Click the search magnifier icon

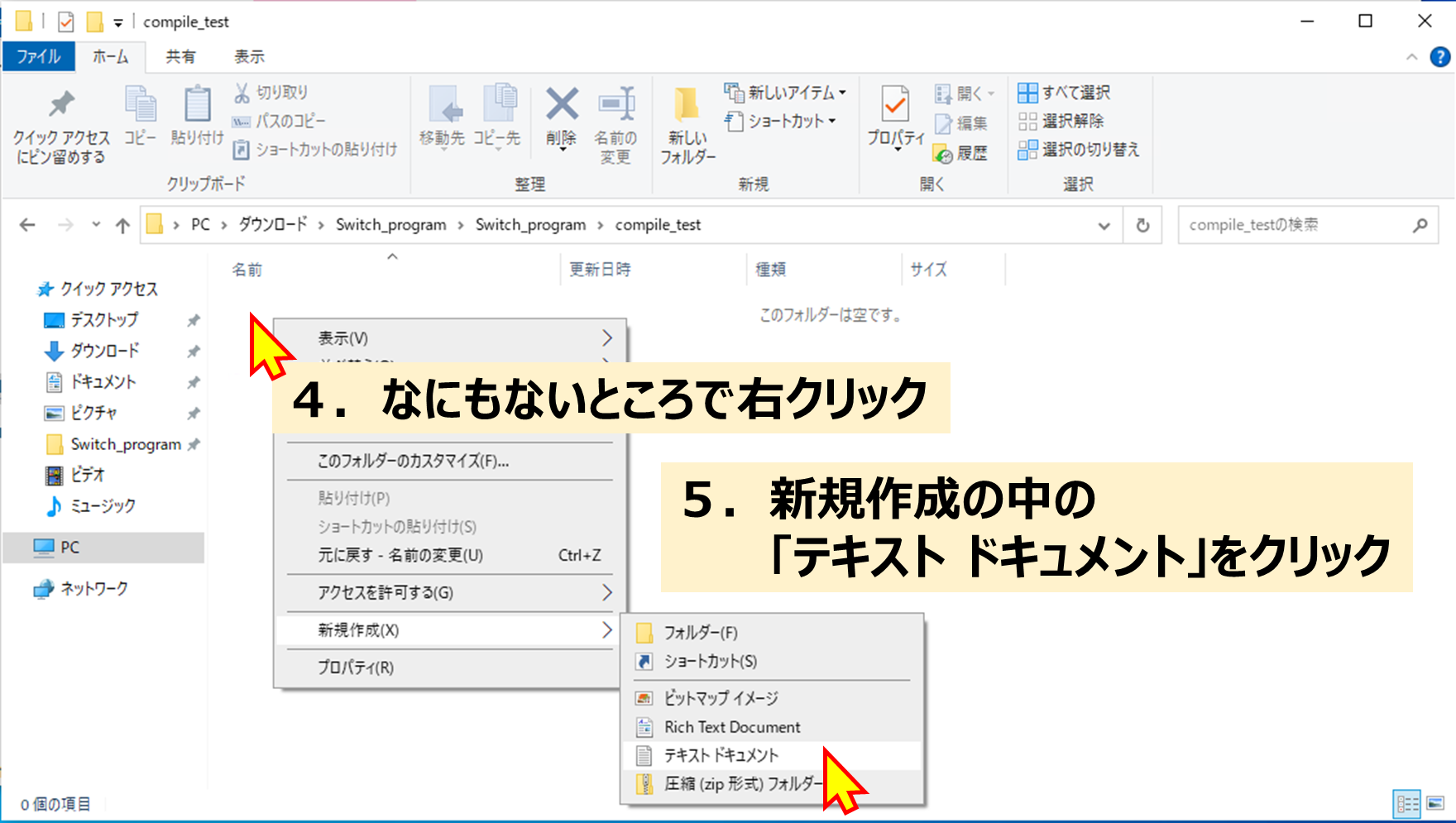1420,225
